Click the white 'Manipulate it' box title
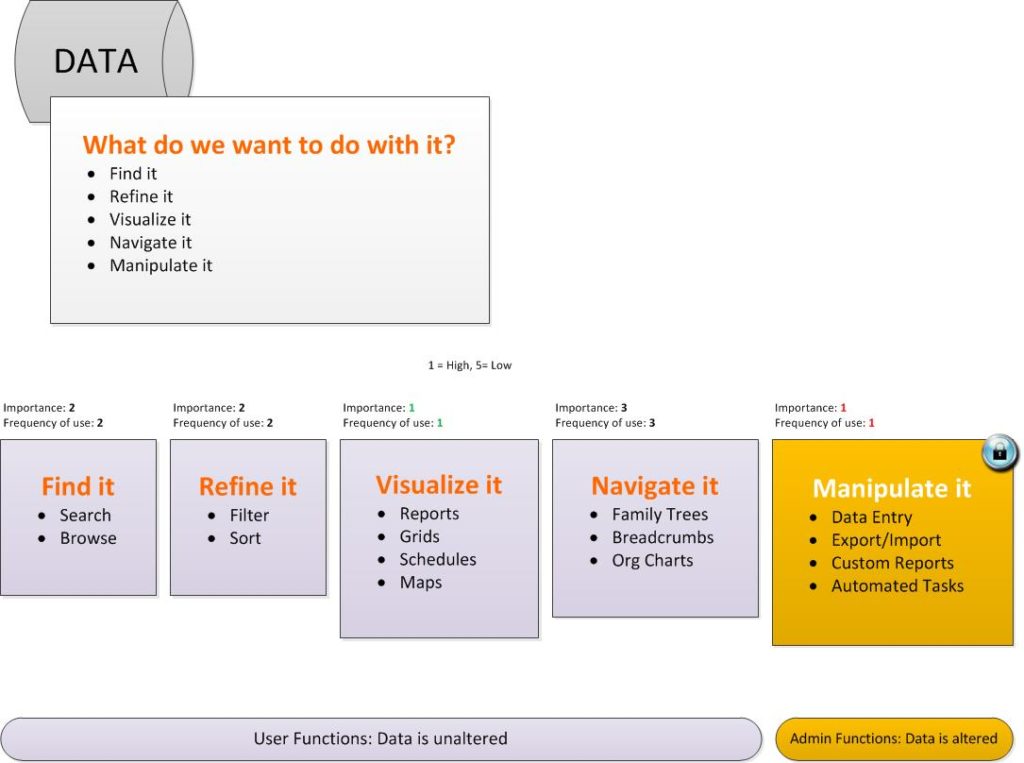Image resolution: width=1024 pixels, height=763 pixels. (x=891, y=489)
